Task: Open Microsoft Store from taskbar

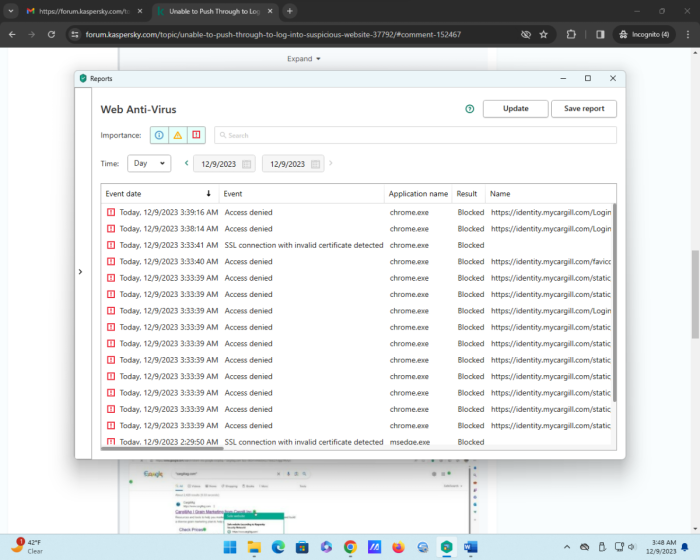Action: click(302, 547)
